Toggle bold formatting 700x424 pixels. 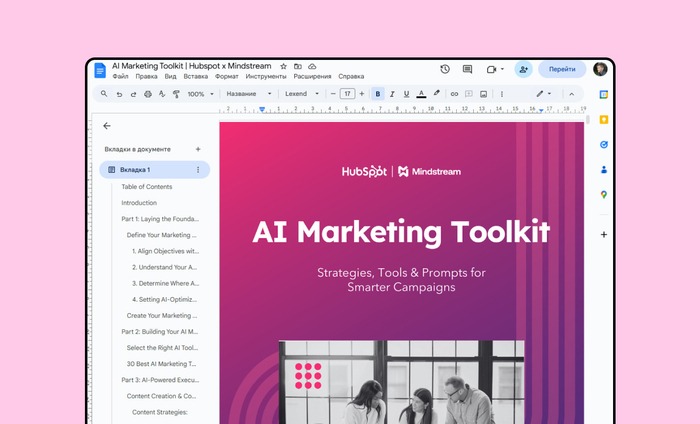[x=378, y=94]
